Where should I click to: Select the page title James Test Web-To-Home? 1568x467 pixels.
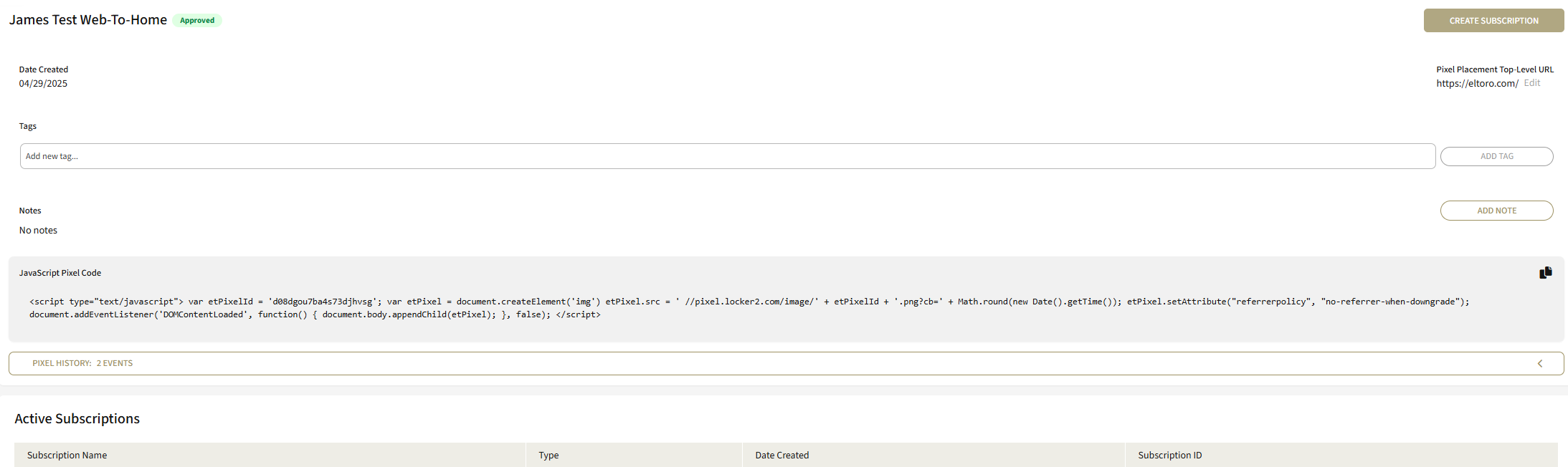tap(88, 20)
